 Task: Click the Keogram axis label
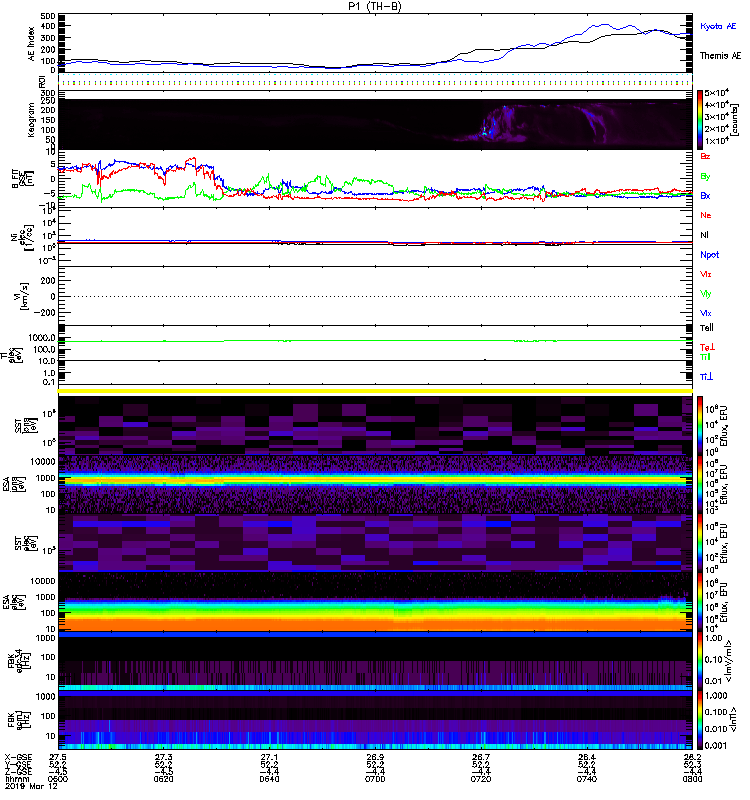pos(32,120)
